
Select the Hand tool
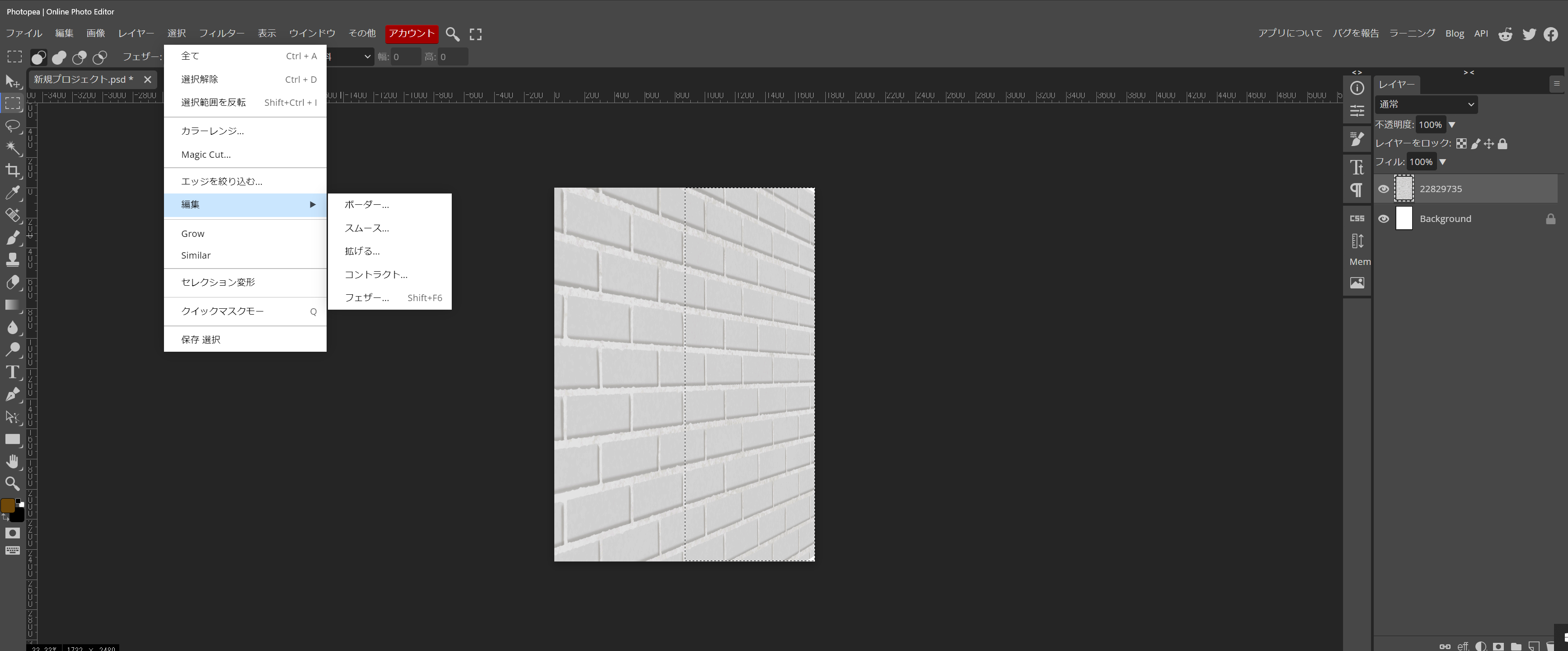pyautogui.click(x=13, y=462)
